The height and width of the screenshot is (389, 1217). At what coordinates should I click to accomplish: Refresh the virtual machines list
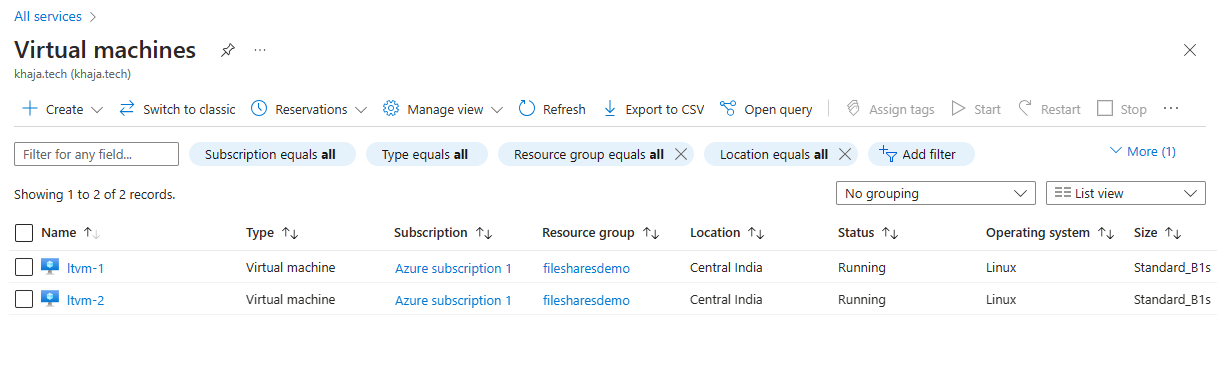tap(552, 109)
